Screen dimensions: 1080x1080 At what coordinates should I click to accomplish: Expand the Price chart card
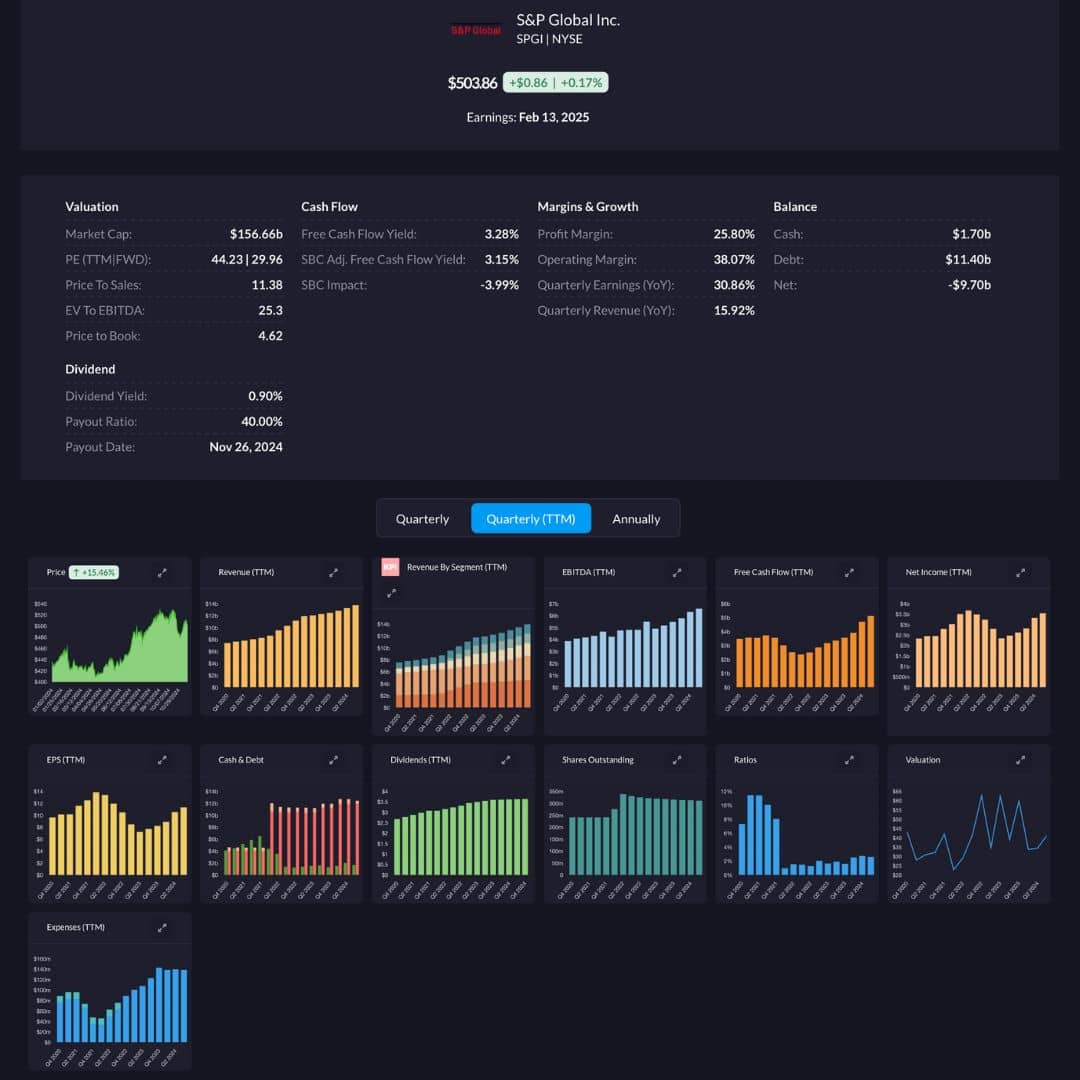pyautogui.click(x=162, y=572)
